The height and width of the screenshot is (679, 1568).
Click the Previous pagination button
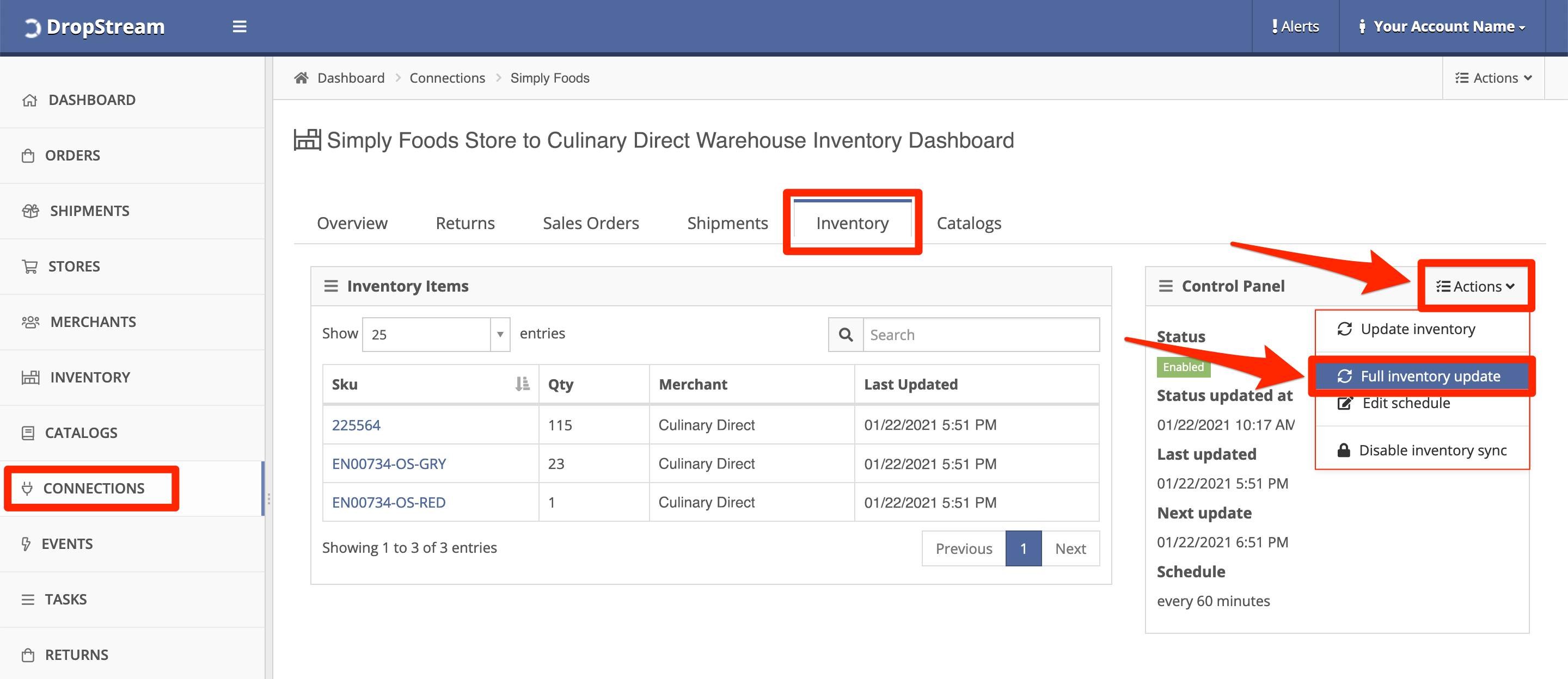964,549
